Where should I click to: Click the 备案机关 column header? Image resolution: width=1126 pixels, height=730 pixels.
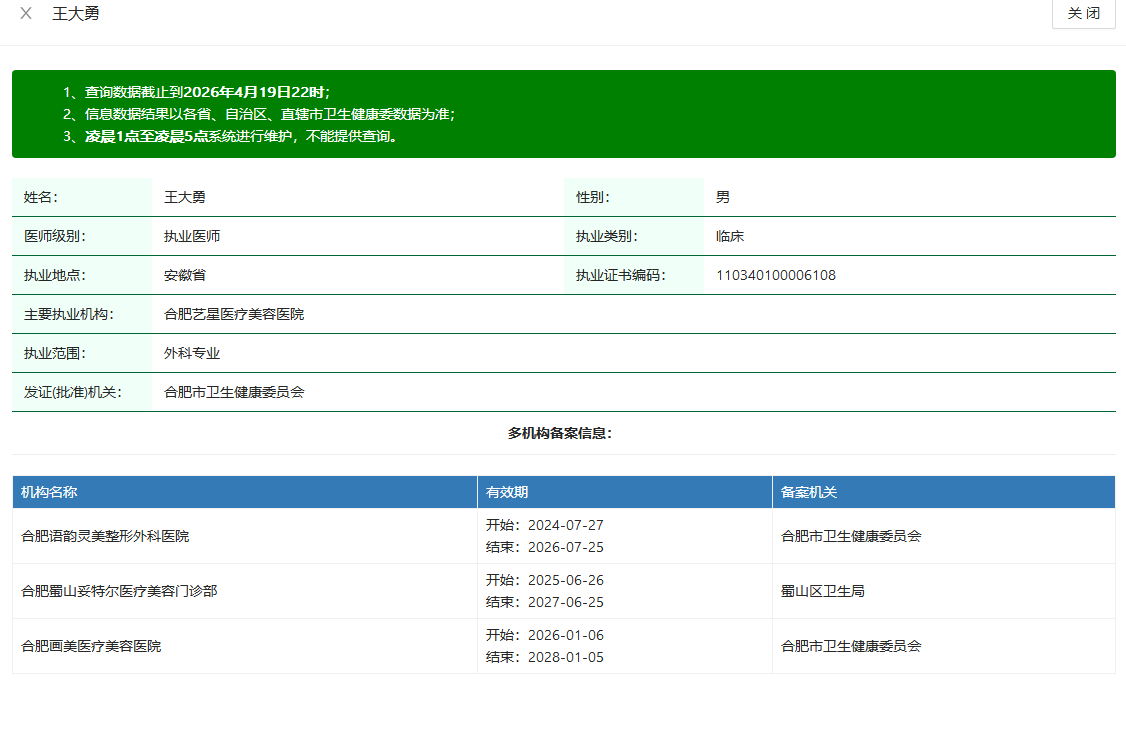(x=809, y=492)
